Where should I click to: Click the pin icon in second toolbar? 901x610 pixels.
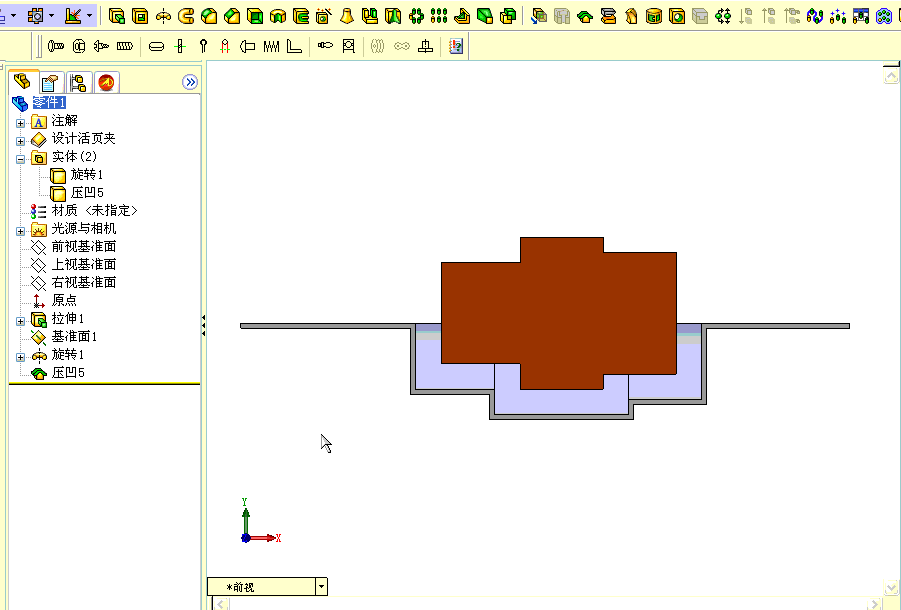(203, 46)
